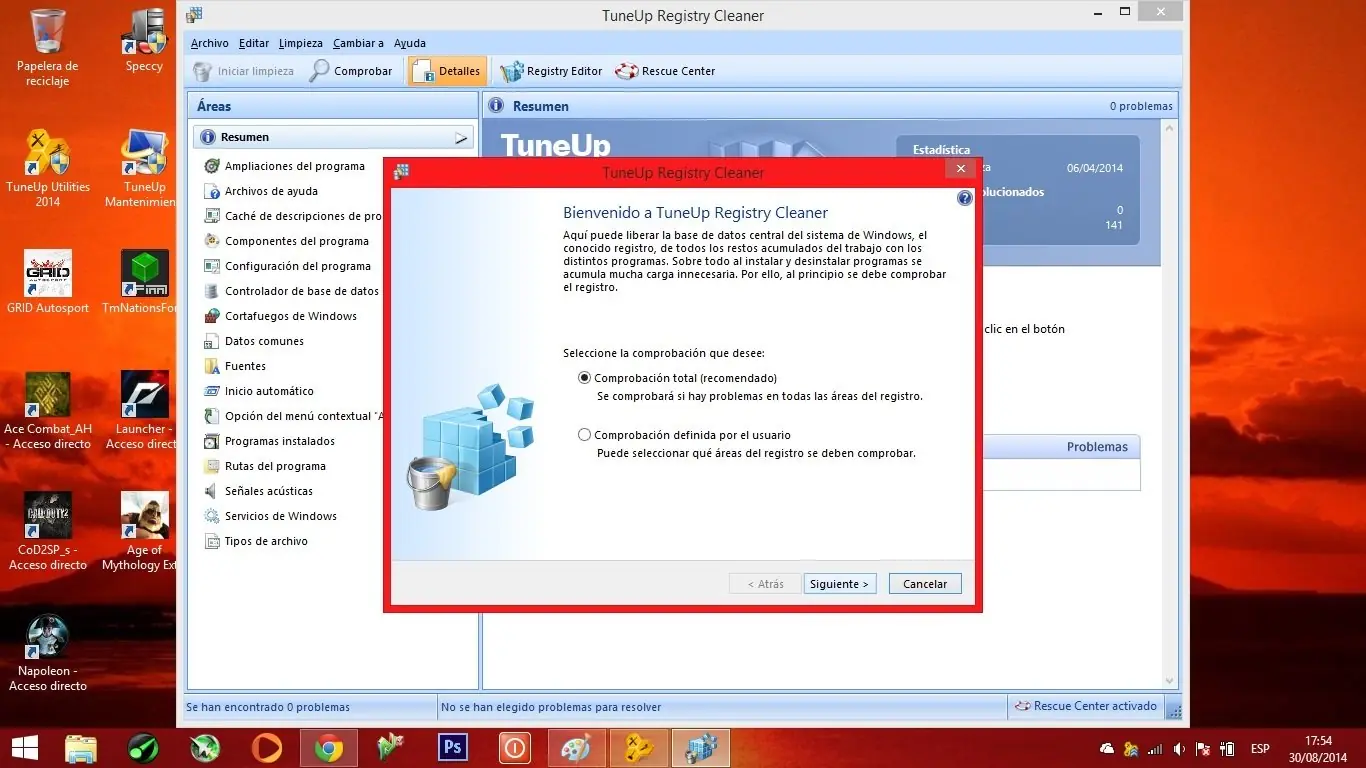Open the CoD2SP_s desktop shortcut

coord(48,531)
